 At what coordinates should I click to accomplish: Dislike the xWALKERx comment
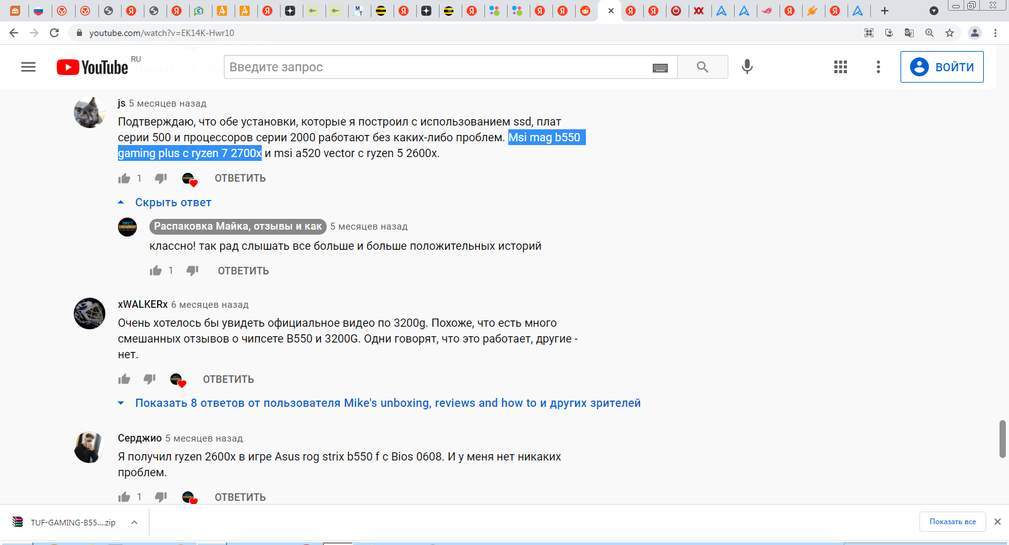pos(149,380)
